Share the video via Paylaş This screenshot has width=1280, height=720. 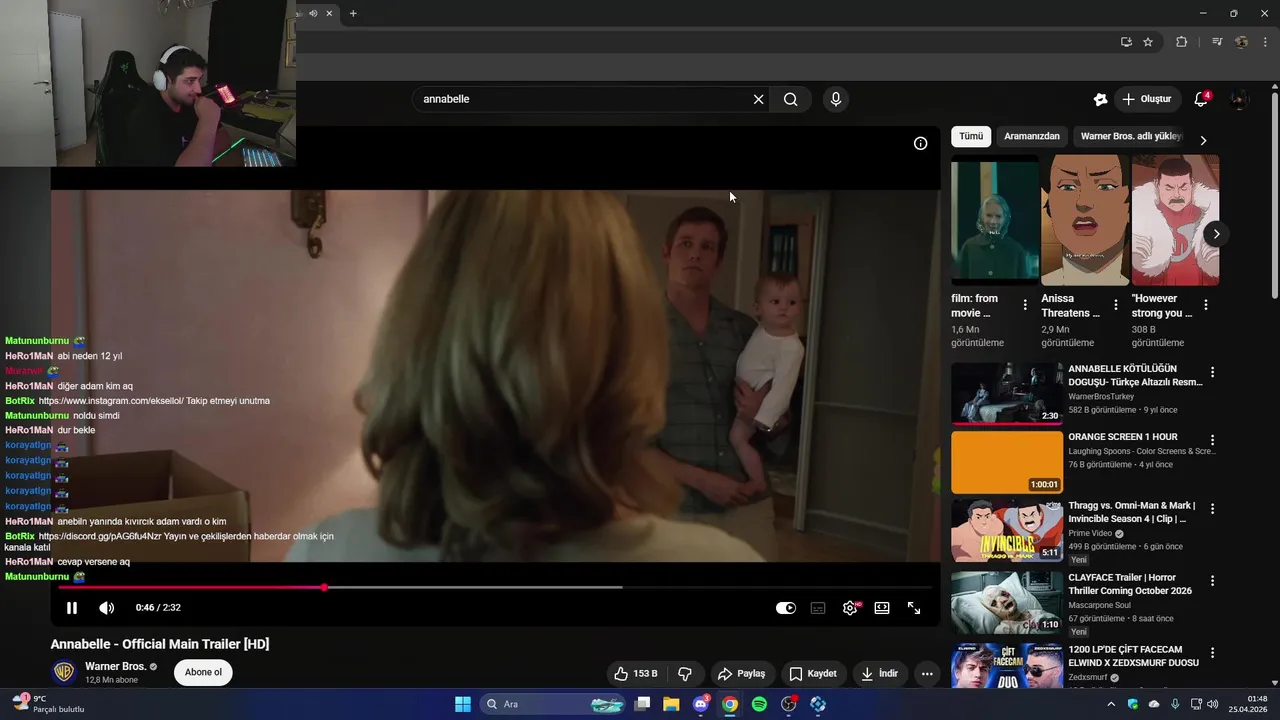(x=741, y=674)
